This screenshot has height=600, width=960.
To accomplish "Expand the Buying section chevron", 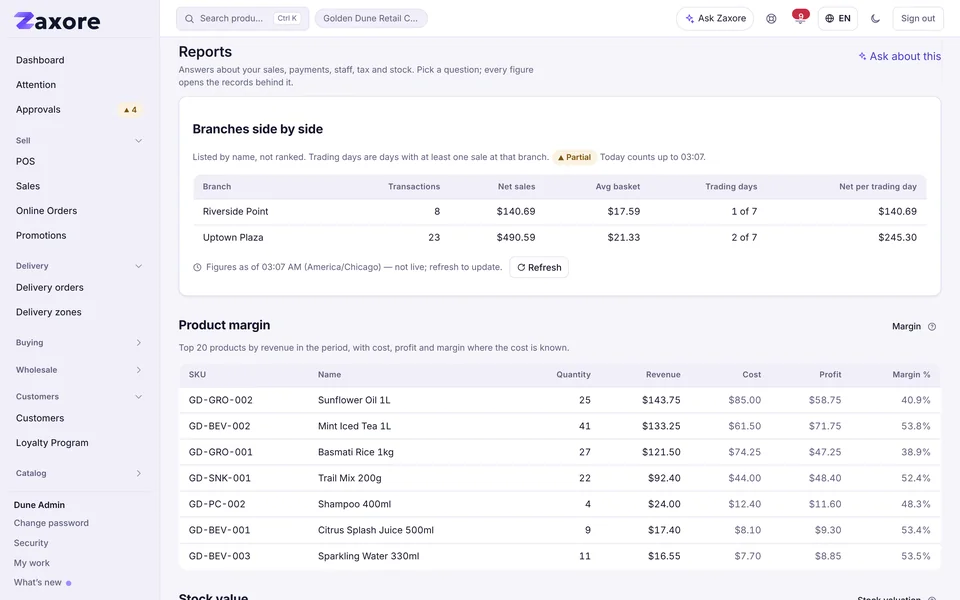I will pyautogui.click(x=138, y=343).
